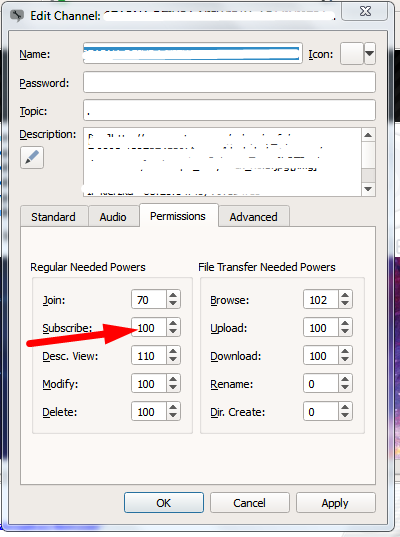Click the Apply button
This screenshot has height=537, width=400.
[x=335, y=502]
